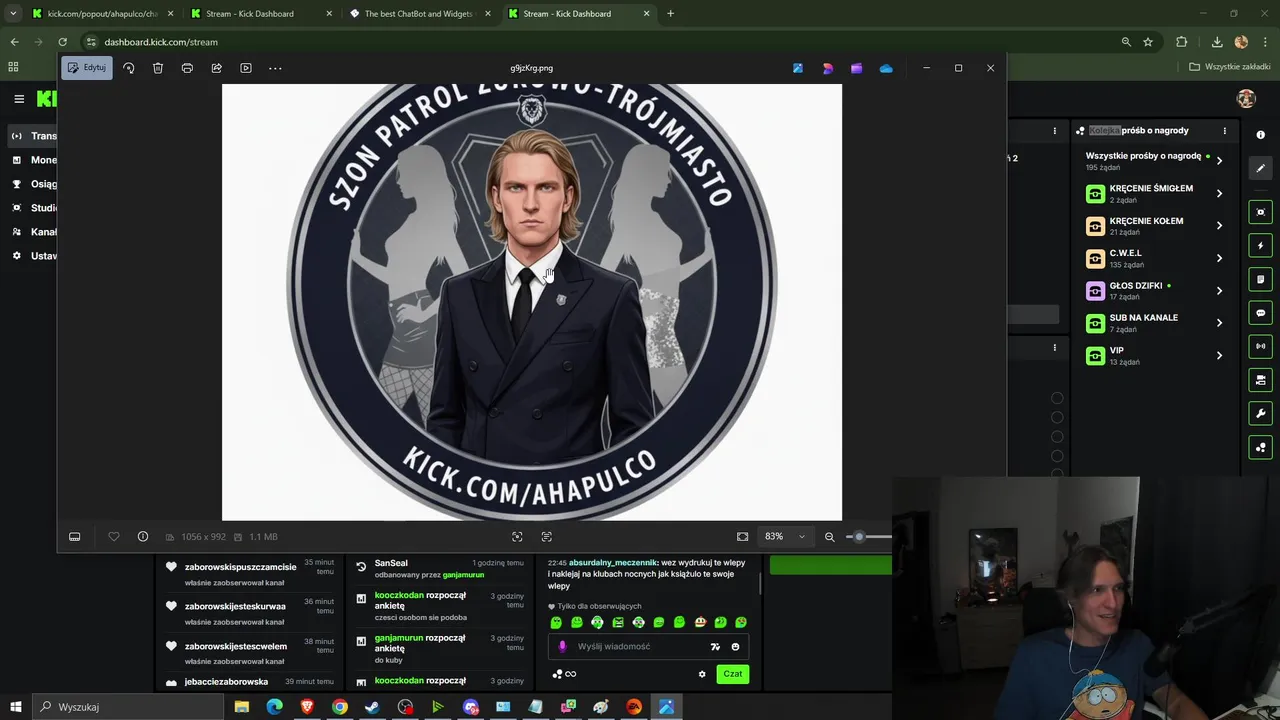Mark the image as favorite with heart
The width and height of the screenshot is (1280, 720).
(114, 537)
